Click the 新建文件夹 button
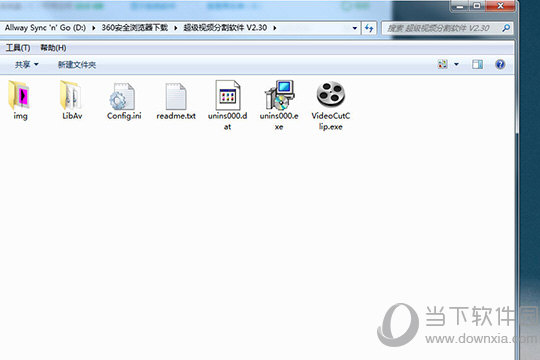This screenshot has height=360, width=540. (77, 64)
